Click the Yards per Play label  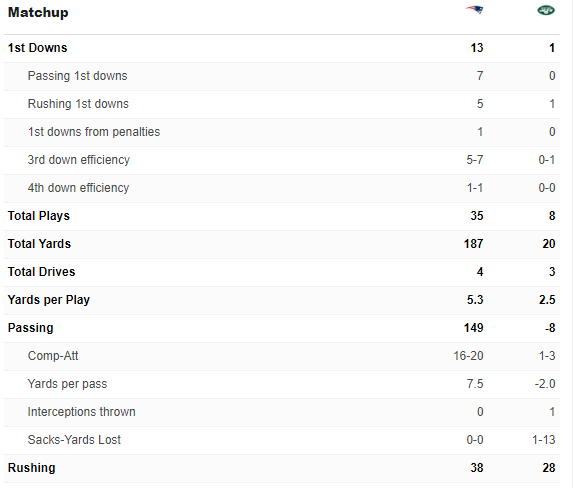(x=49, y=300)
